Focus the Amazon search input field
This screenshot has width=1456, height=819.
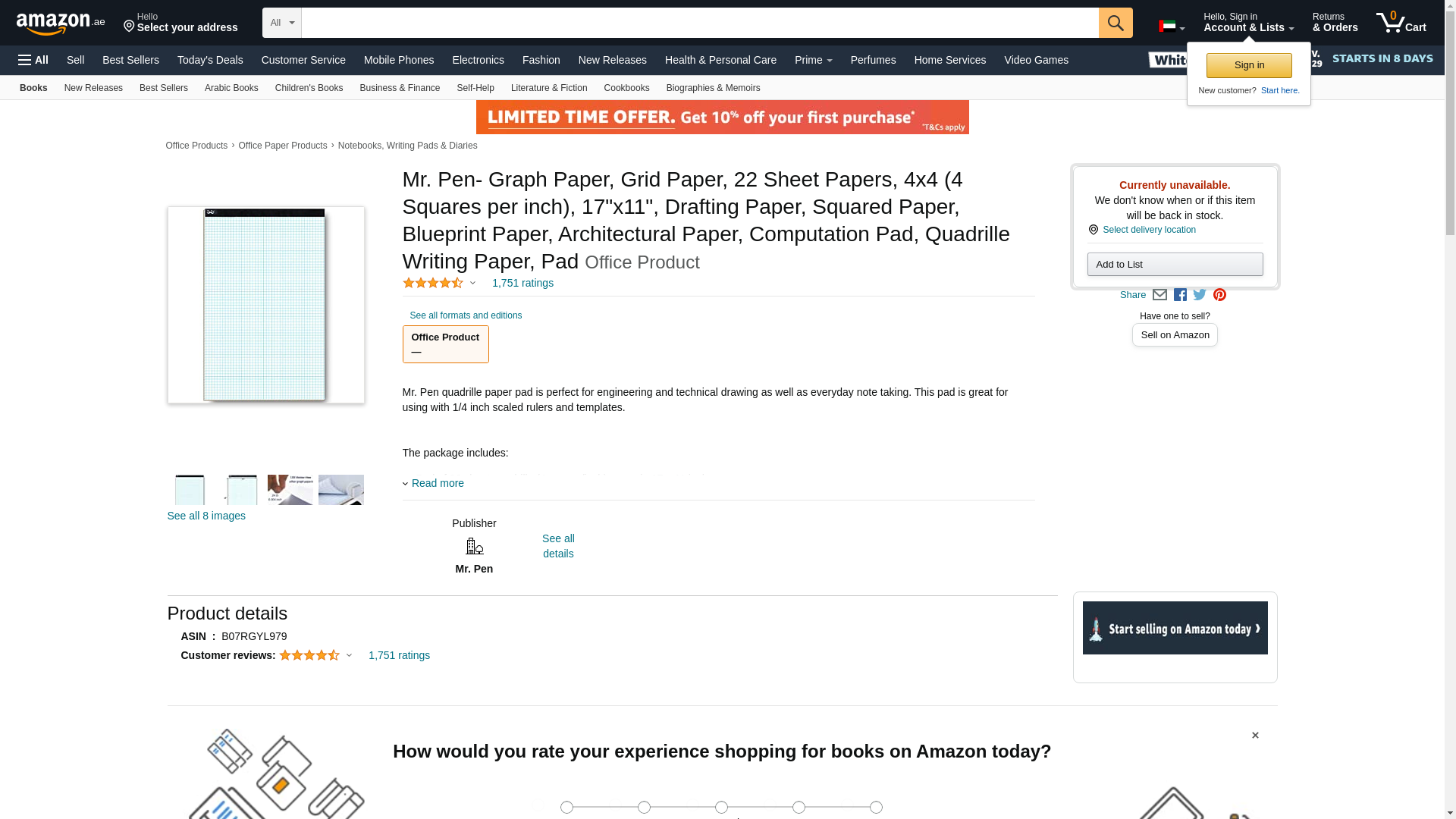tap(700, 23)
